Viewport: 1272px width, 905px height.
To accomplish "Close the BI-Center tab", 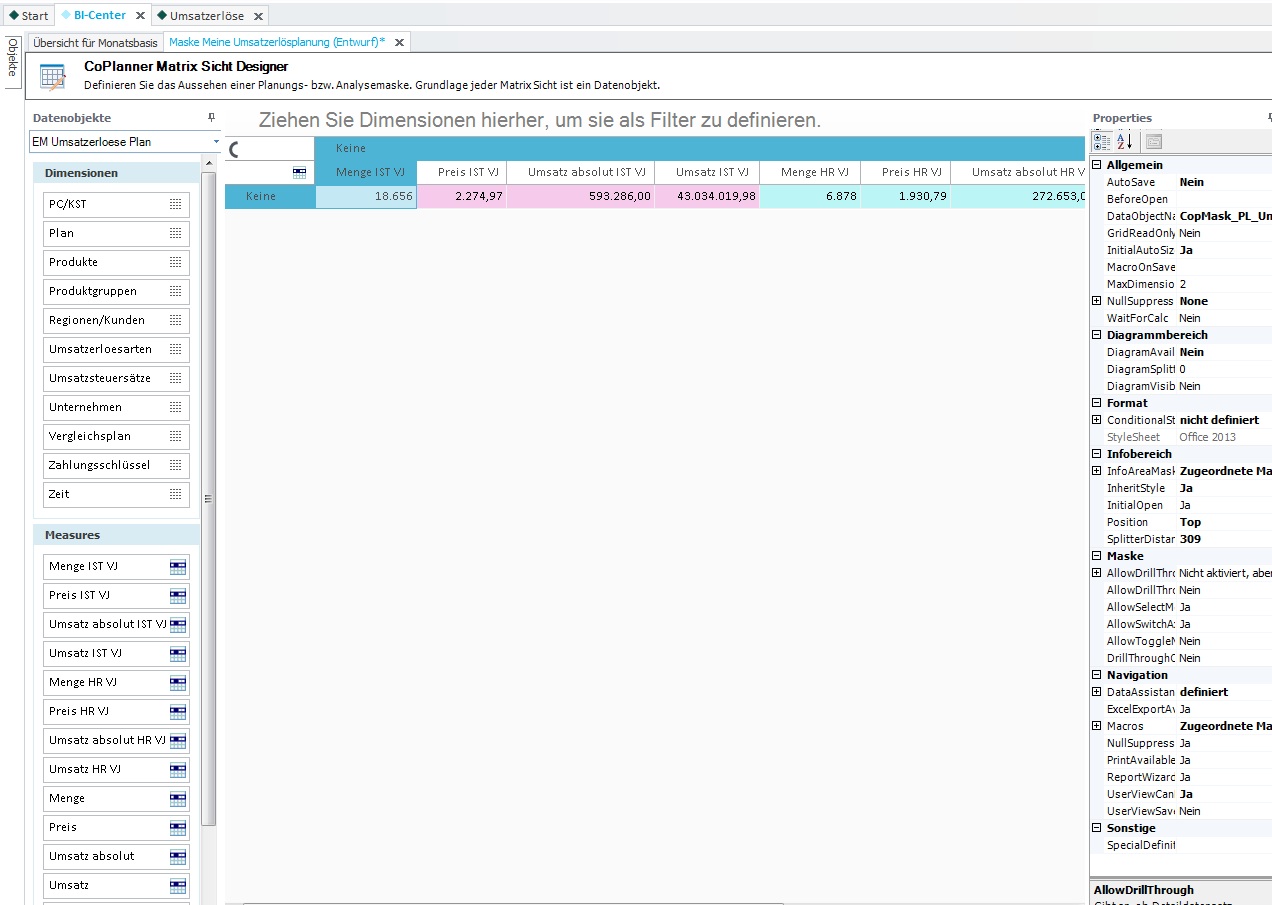I will coord(140,16).
